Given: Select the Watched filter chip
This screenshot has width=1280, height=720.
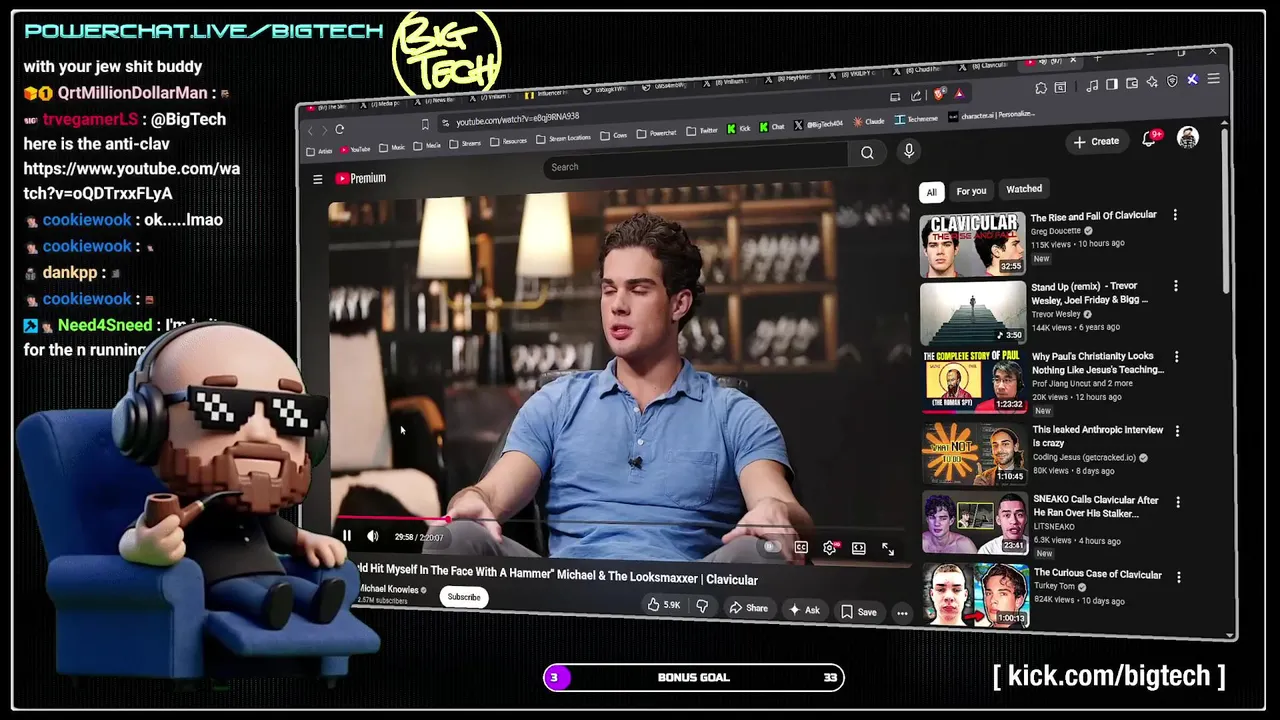Looking at the screenshot, I should pyautogui.click(x=1024, y=188).
